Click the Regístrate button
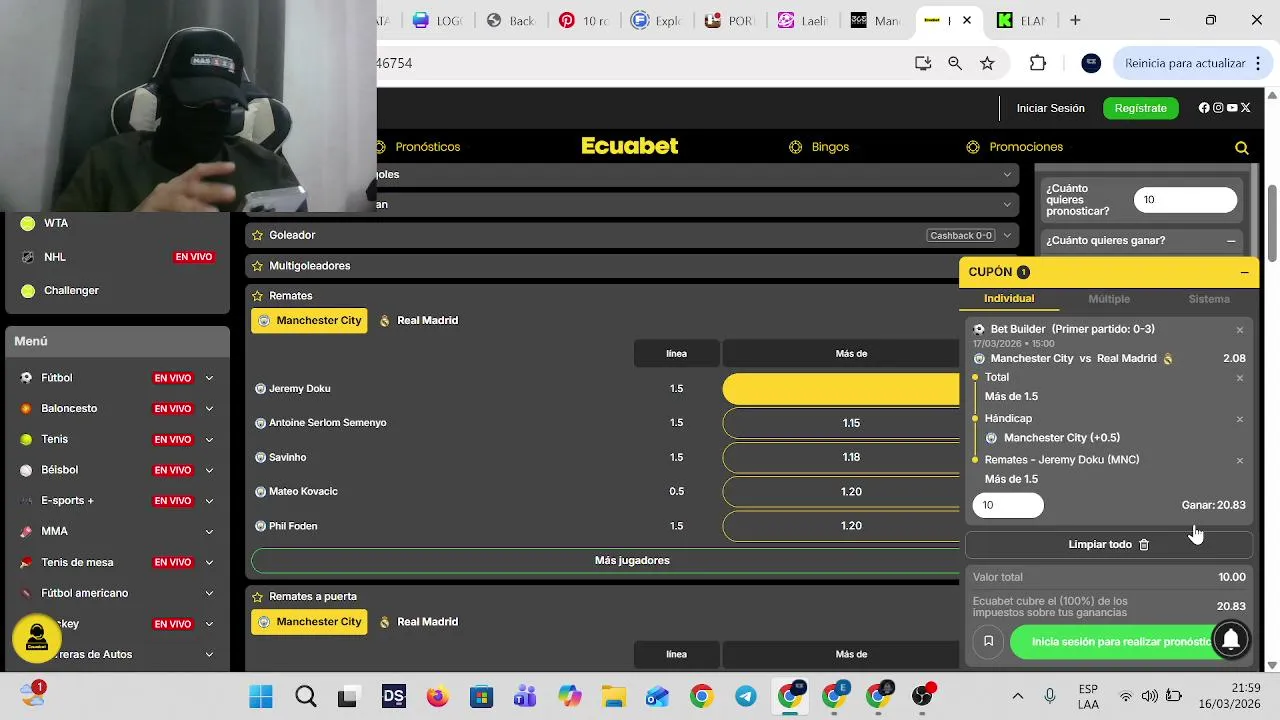Screen dimensions: 1280x720 [1140, 108]
